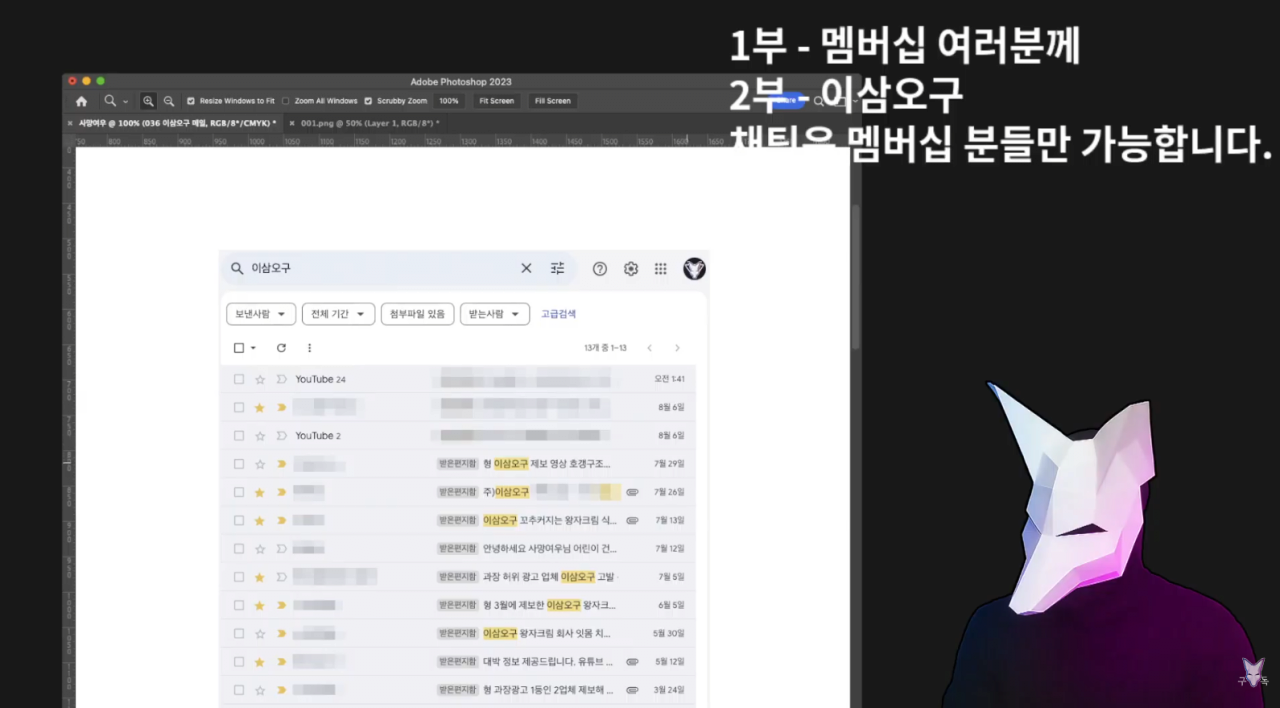Open Gmail search filter options icon

(558, 268)
